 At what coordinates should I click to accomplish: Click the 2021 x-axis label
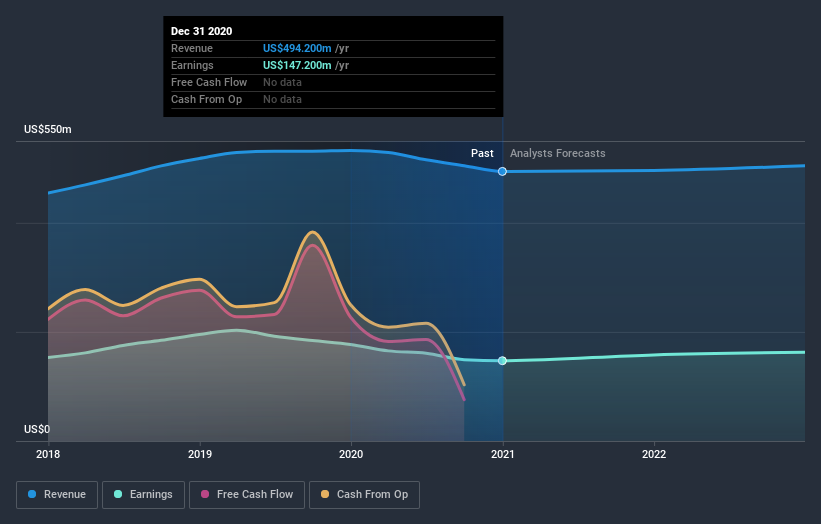point(503,454)
